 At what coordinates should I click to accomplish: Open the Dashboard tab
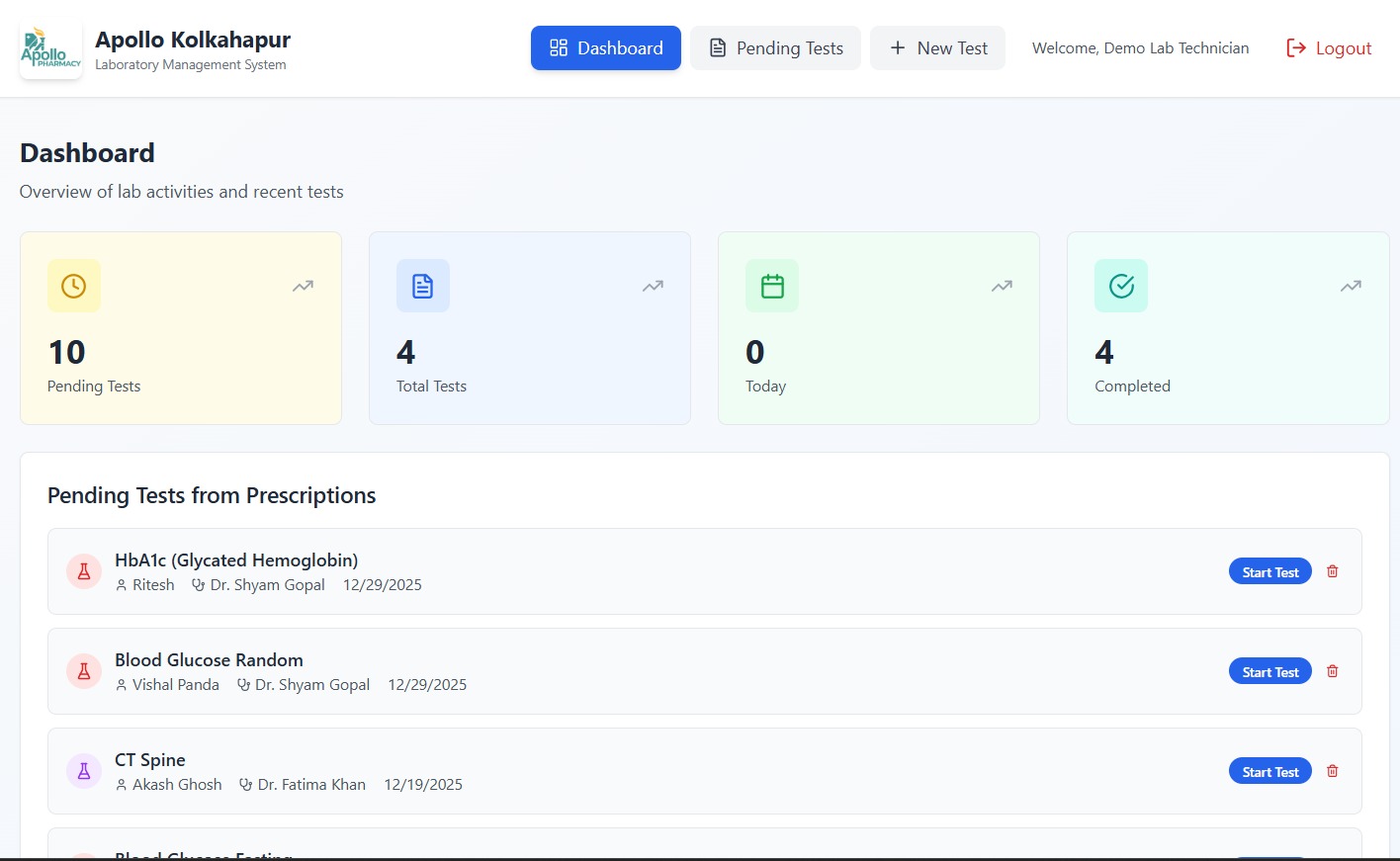click(606, 47)
